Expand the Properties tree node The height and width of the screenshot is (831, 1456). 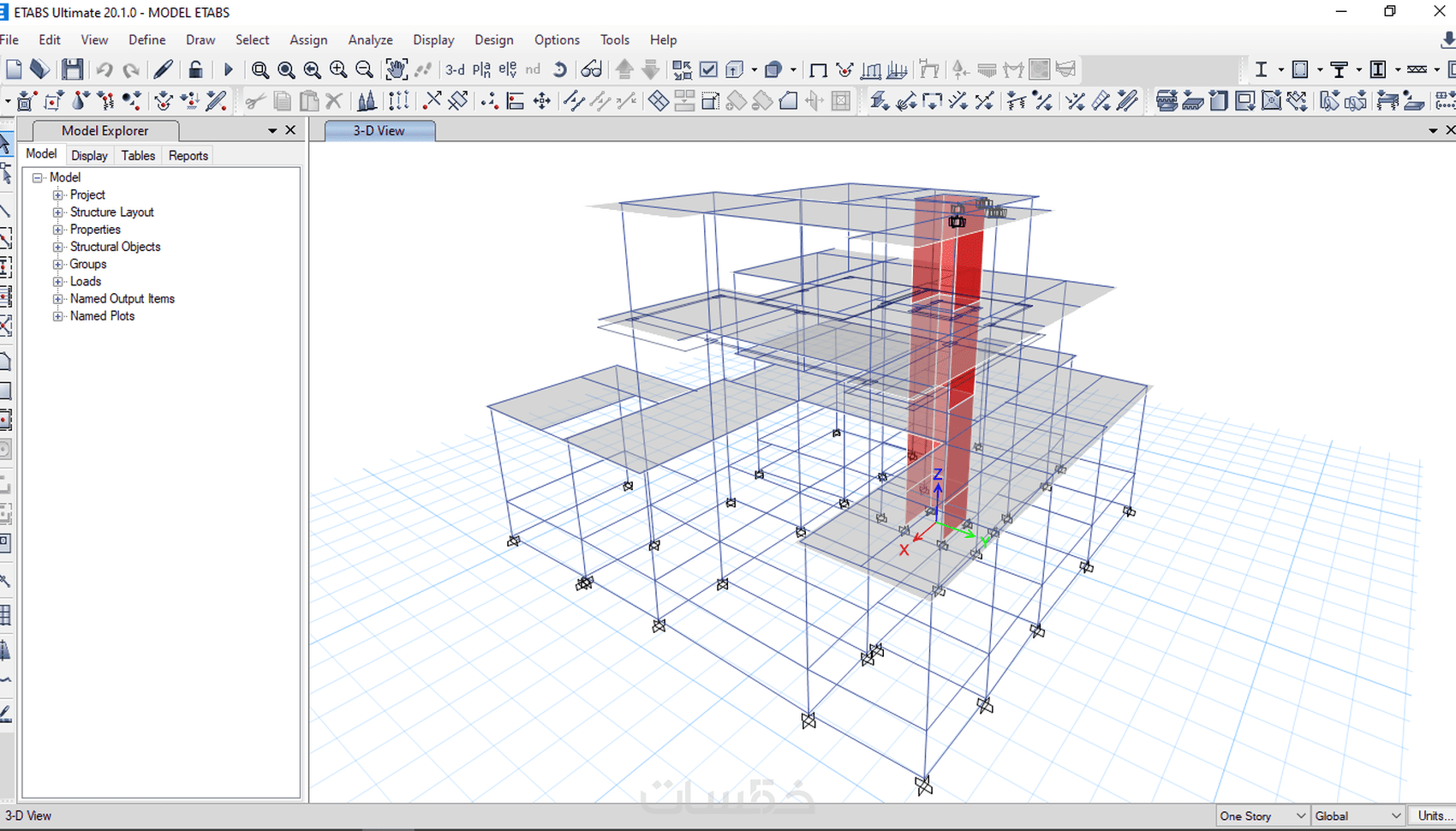pos(58,230)
